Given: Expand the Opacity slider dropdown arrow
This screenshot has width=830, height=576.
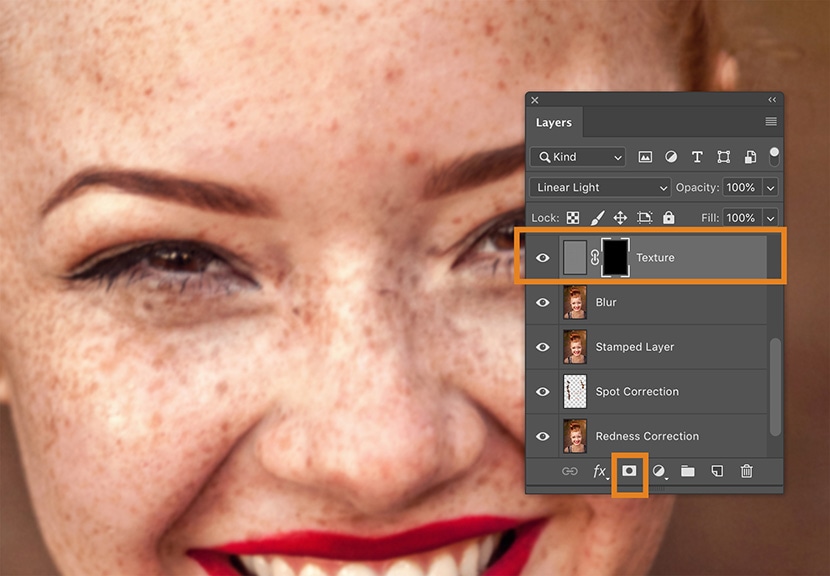Looking at the screenshot, I should (x=770, y=187).
